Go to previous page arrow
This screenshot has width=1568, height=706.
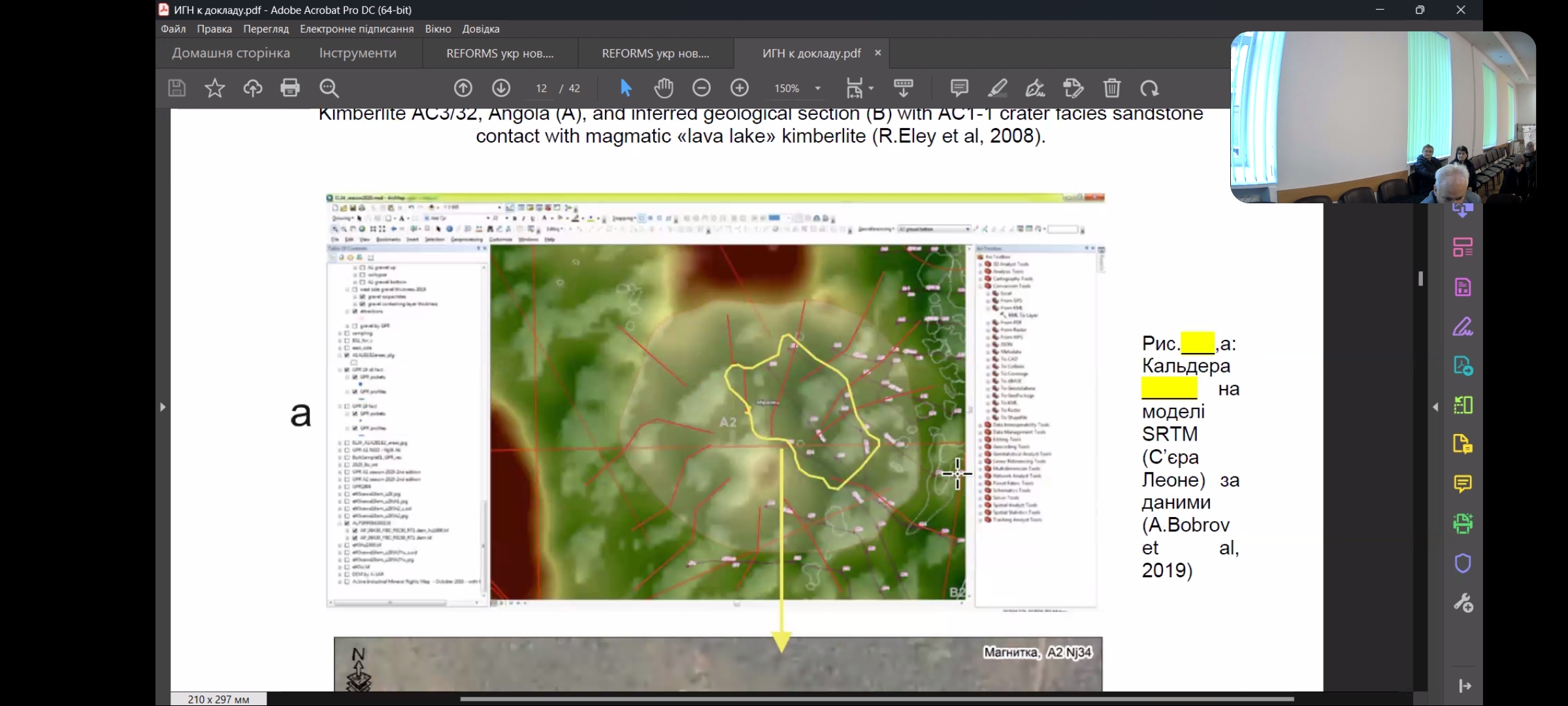pyautogui.click(x=463, y=88)
